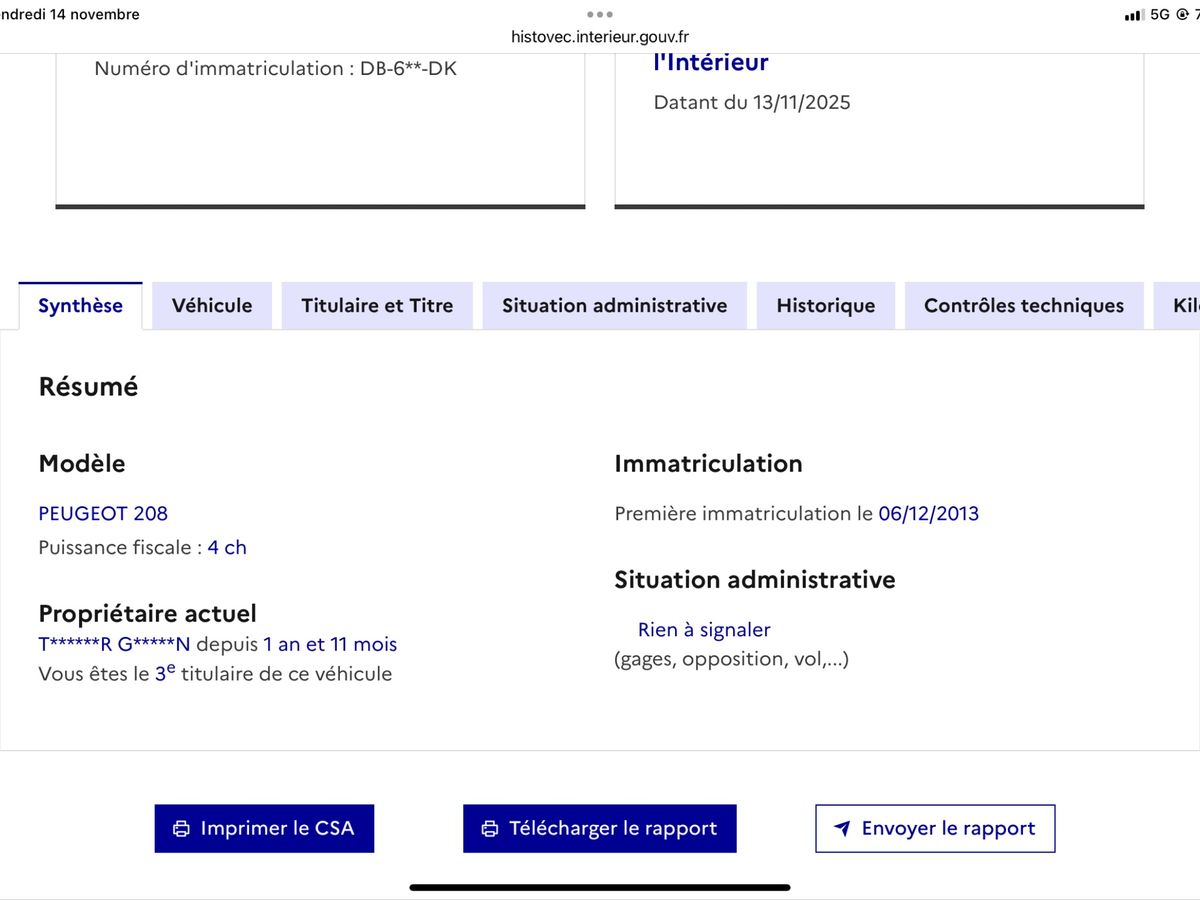Click the printer icon on Imprimer le CSA

pos(181,829)
